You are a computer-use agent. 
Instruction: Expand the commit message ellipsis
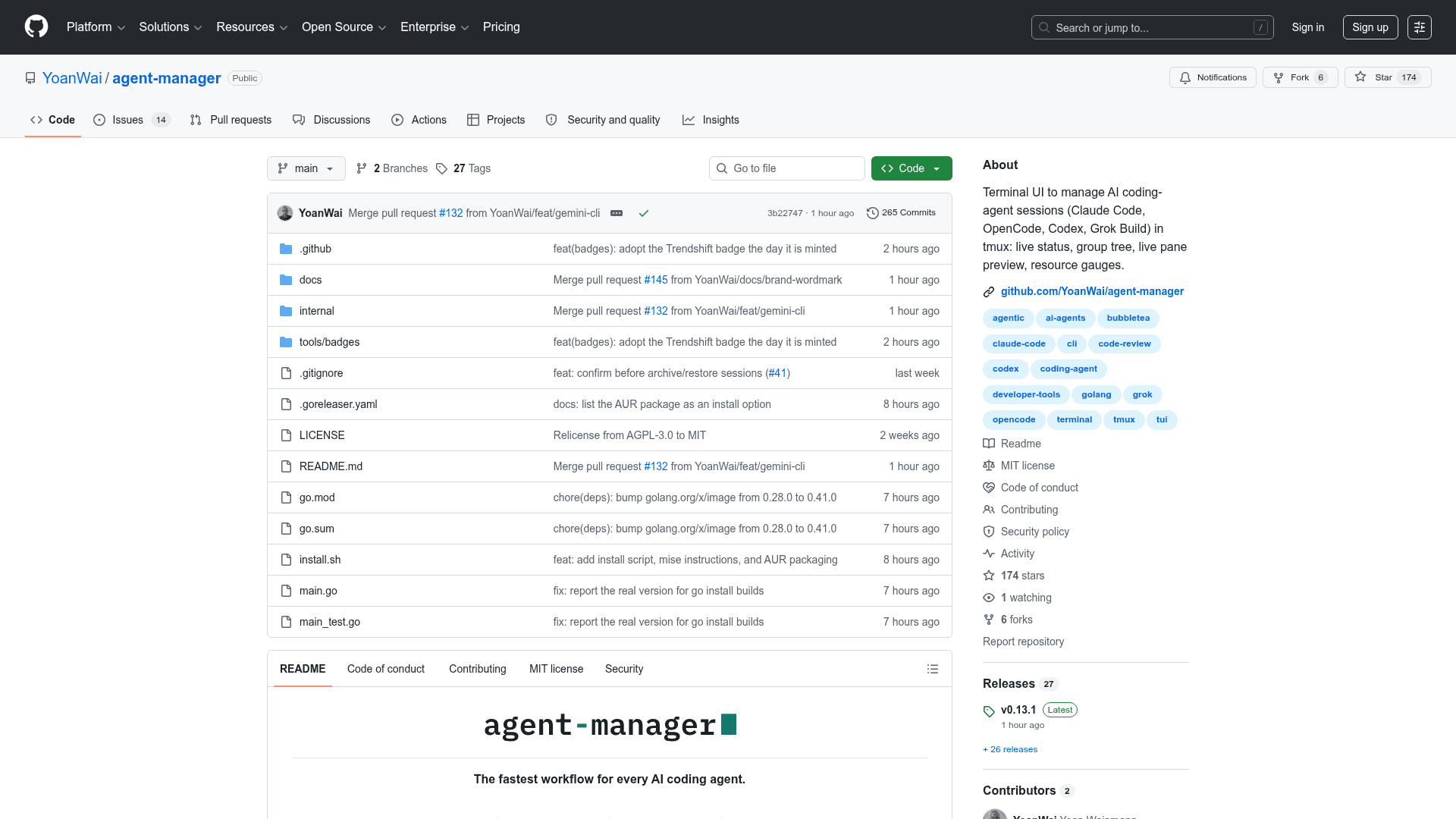617,213
